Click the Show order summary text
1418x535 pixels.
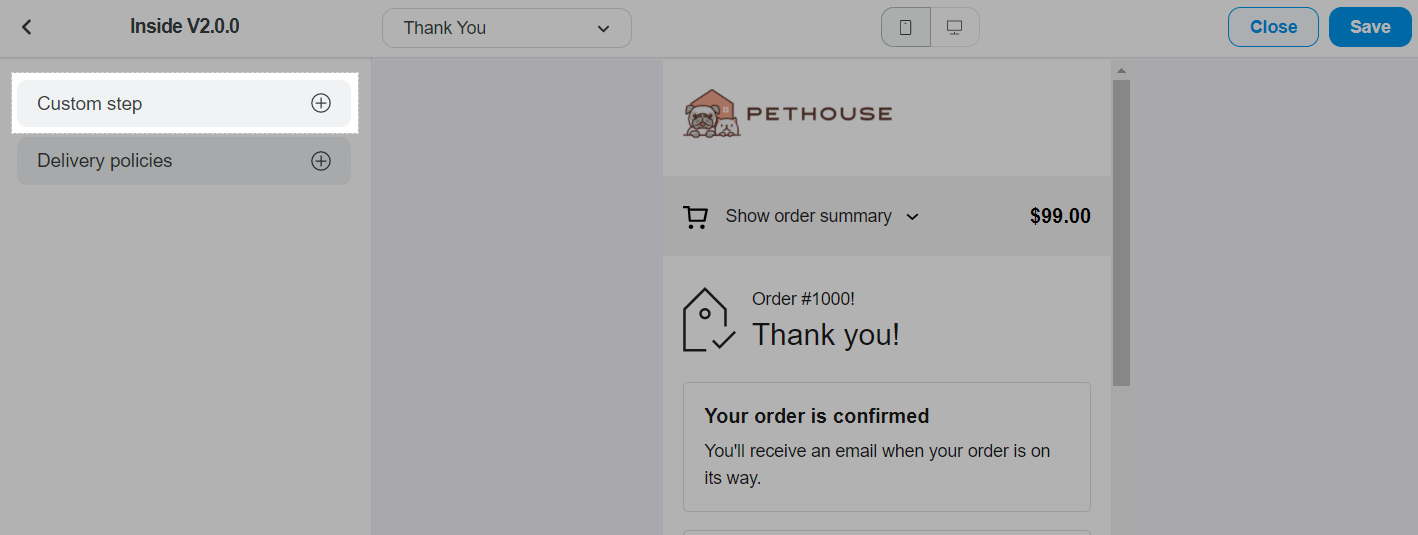tap(808, 216)
